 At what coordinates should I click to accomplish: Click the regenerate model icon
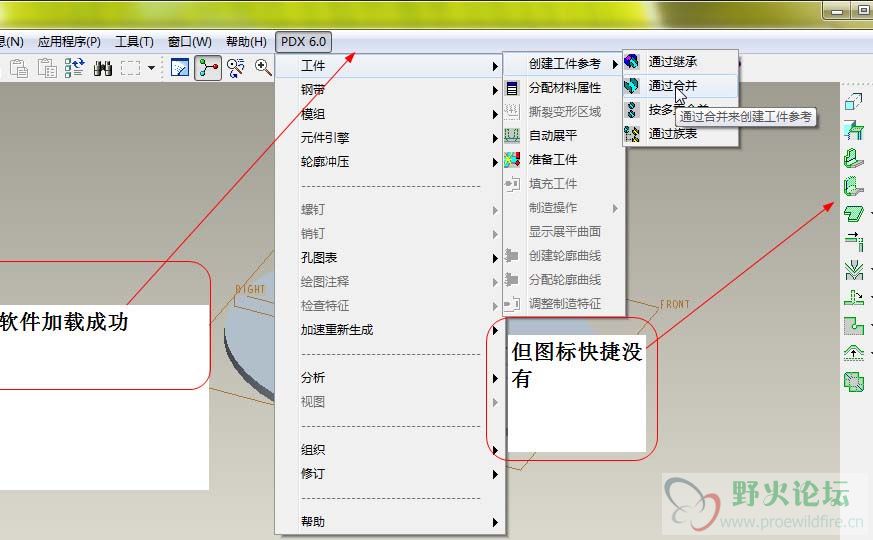pyautogui.click(x=75, y=68)
